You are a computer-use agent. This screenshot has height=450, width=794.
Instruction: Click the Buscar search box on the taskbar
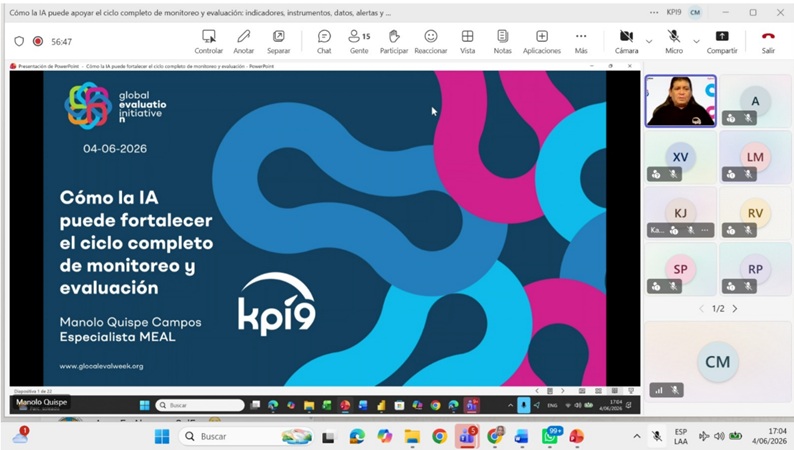tap(247, 436)
